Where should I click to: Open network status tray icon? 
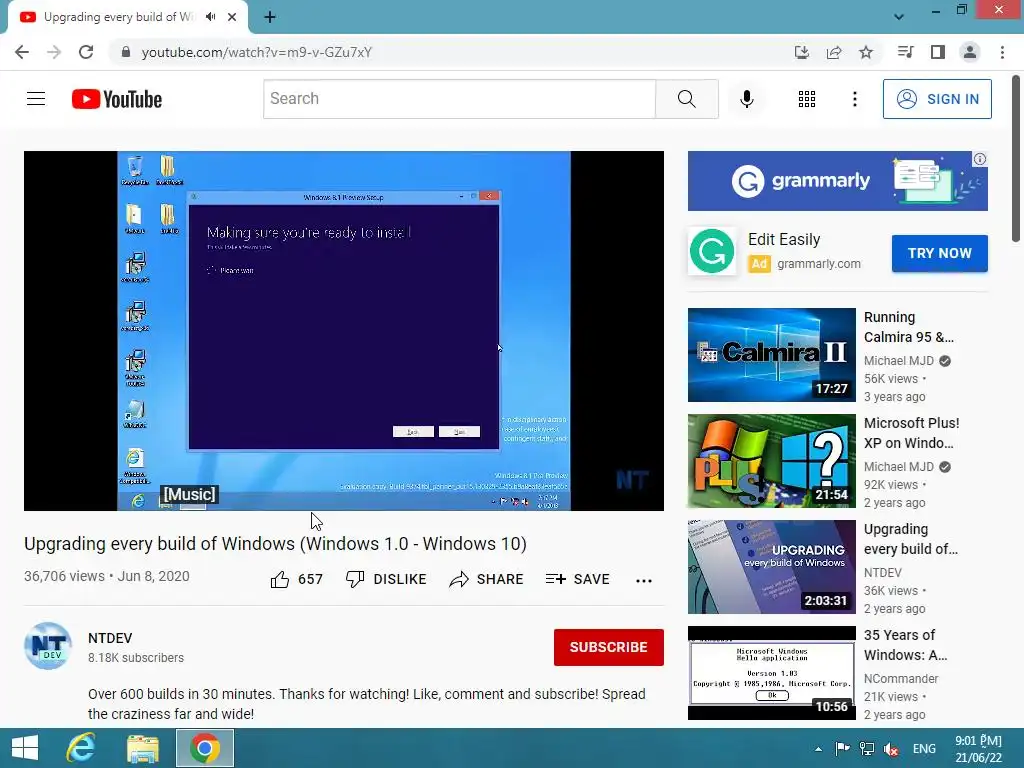867,749
